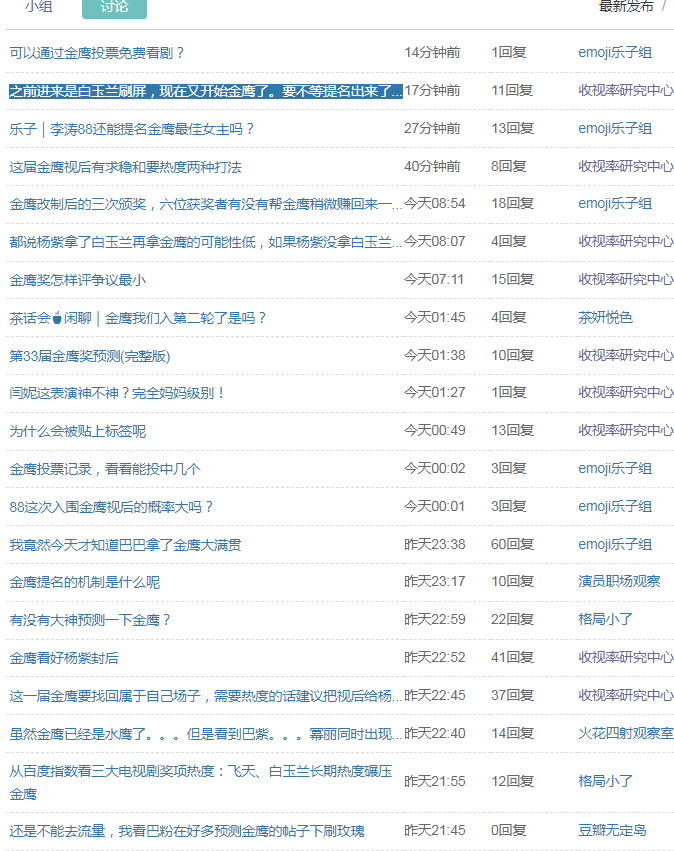Click the 22回复 reply count

click(x=512, y=619)
